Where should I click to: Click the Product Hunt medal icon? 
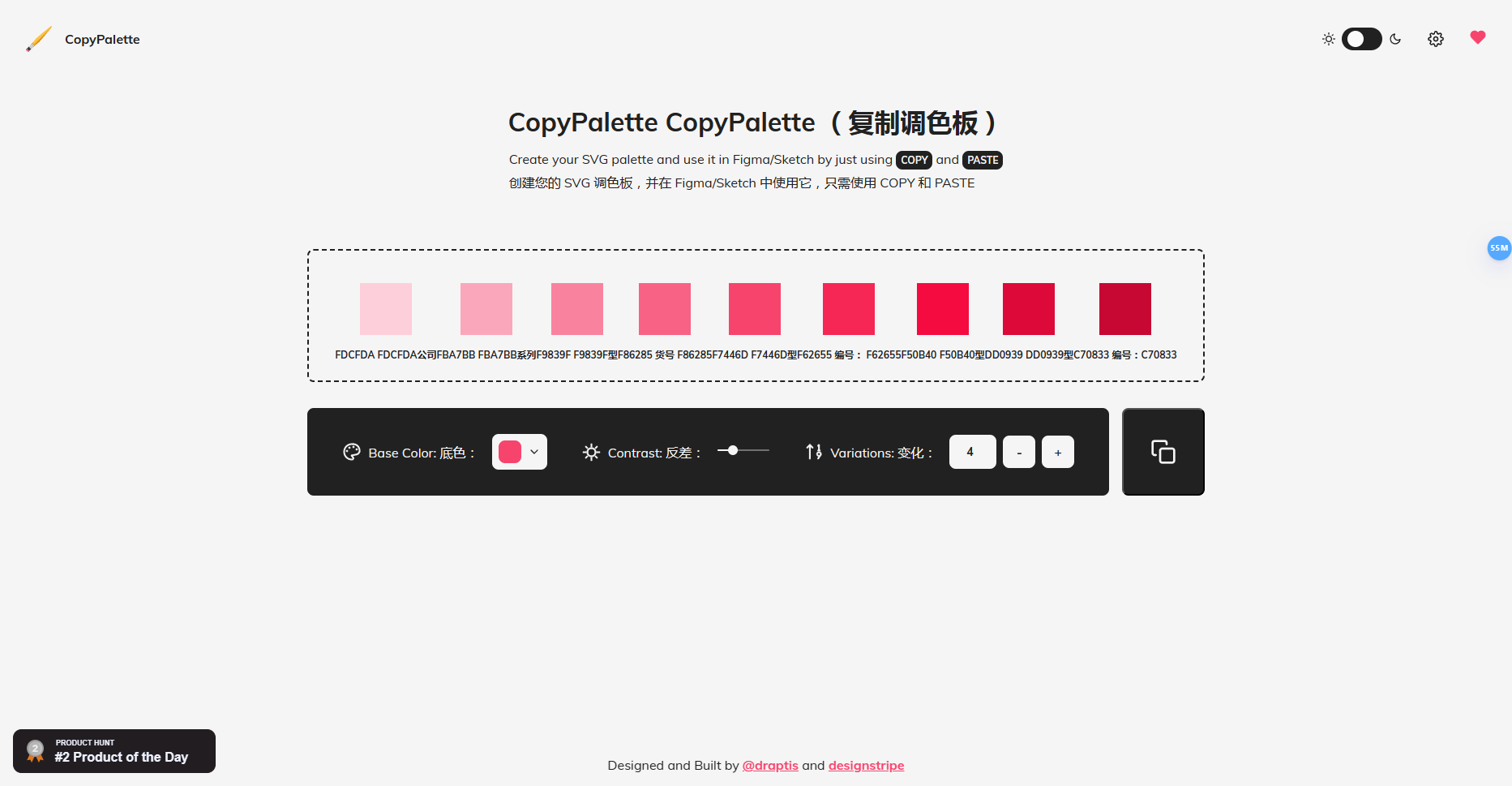coord(36,751)
